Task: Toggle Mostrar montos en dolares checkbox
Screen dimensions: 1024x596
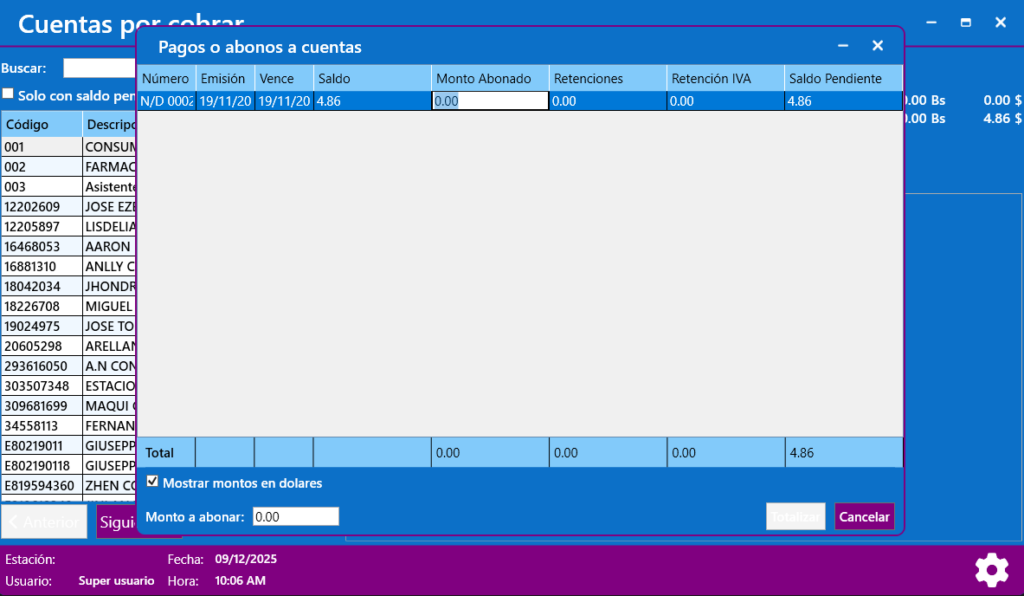Action: pos(153,482)
